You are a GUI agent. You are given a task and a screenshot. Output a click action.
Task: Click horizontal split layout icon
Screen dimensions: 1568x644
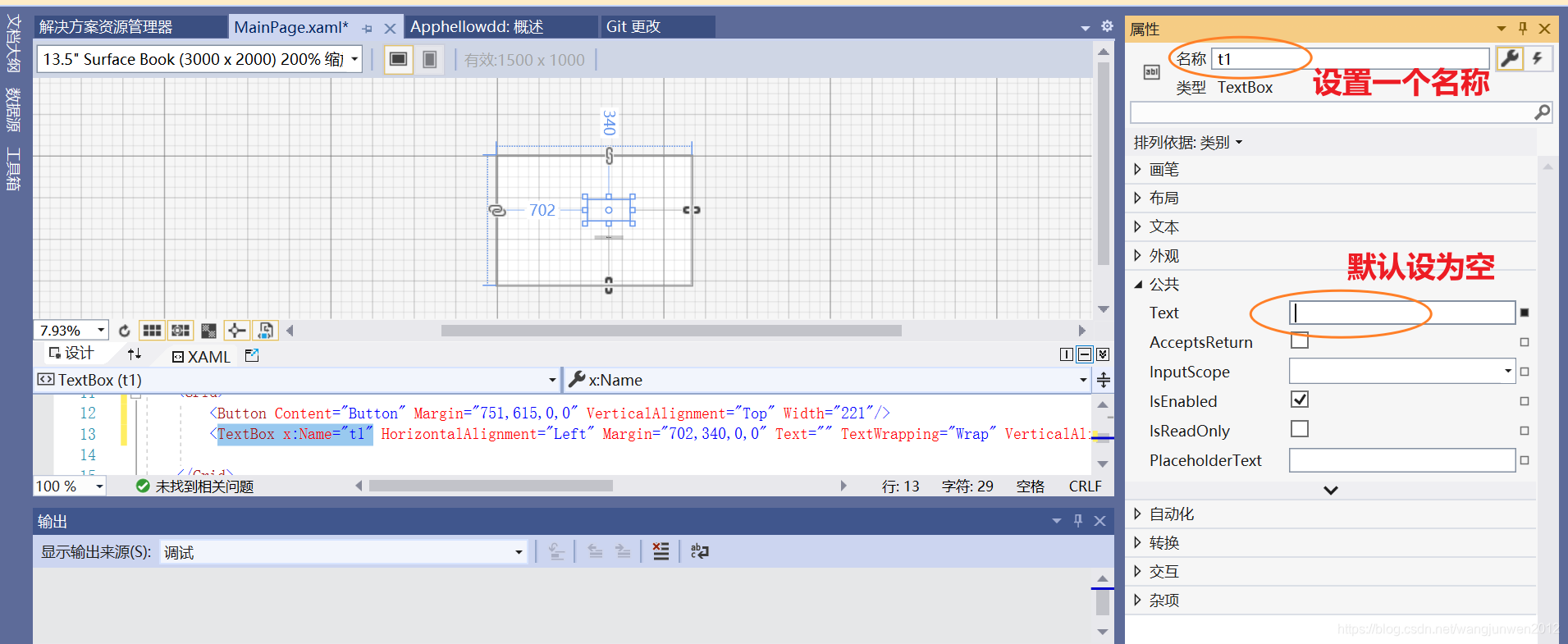1085,354
